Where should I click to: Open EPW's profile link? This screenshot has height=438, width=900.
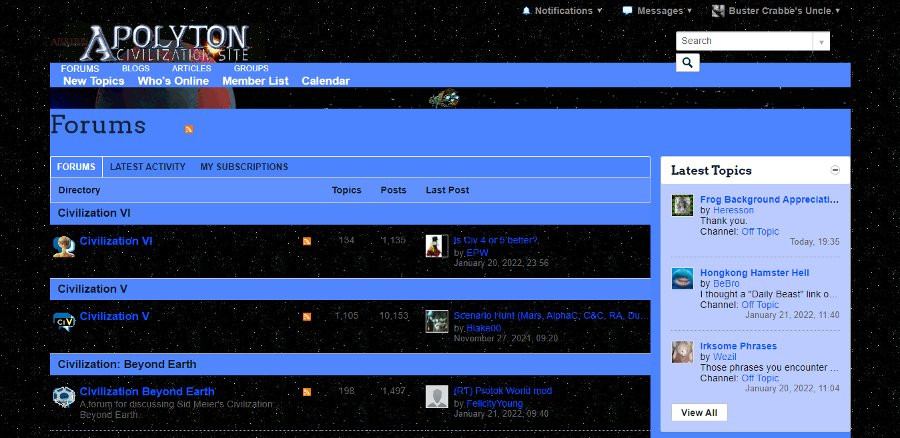[x=477, y=252]
